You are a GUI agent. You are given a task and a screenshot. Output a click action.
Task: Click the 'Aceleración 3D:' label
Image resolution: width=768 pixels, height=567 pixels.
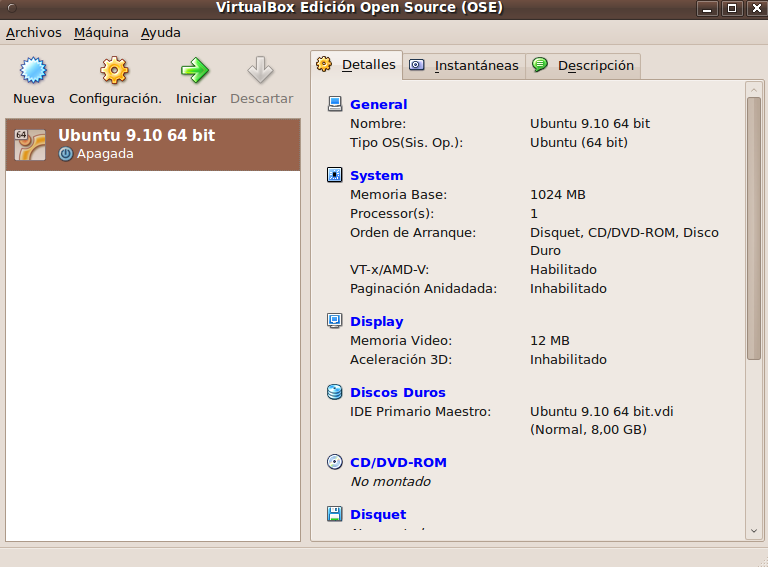pos(401,359)
